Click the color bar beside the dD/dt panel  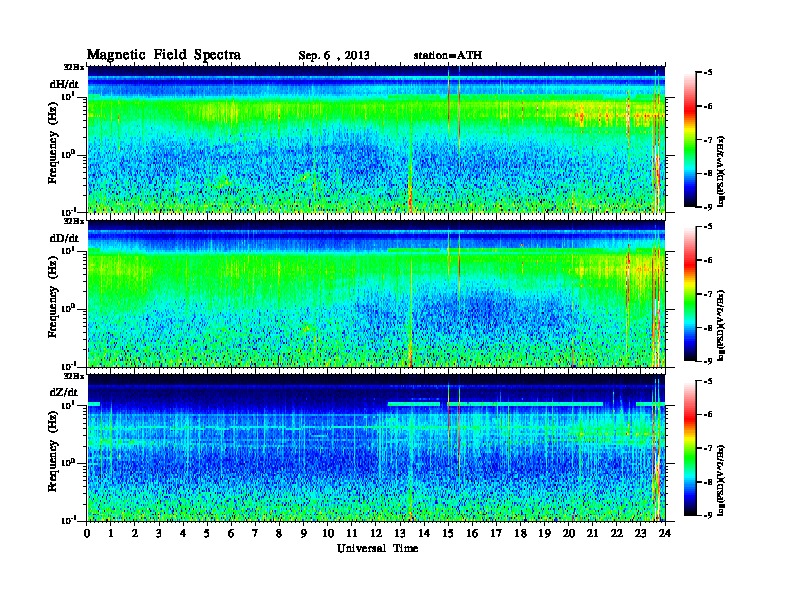(x=690, y=294)
